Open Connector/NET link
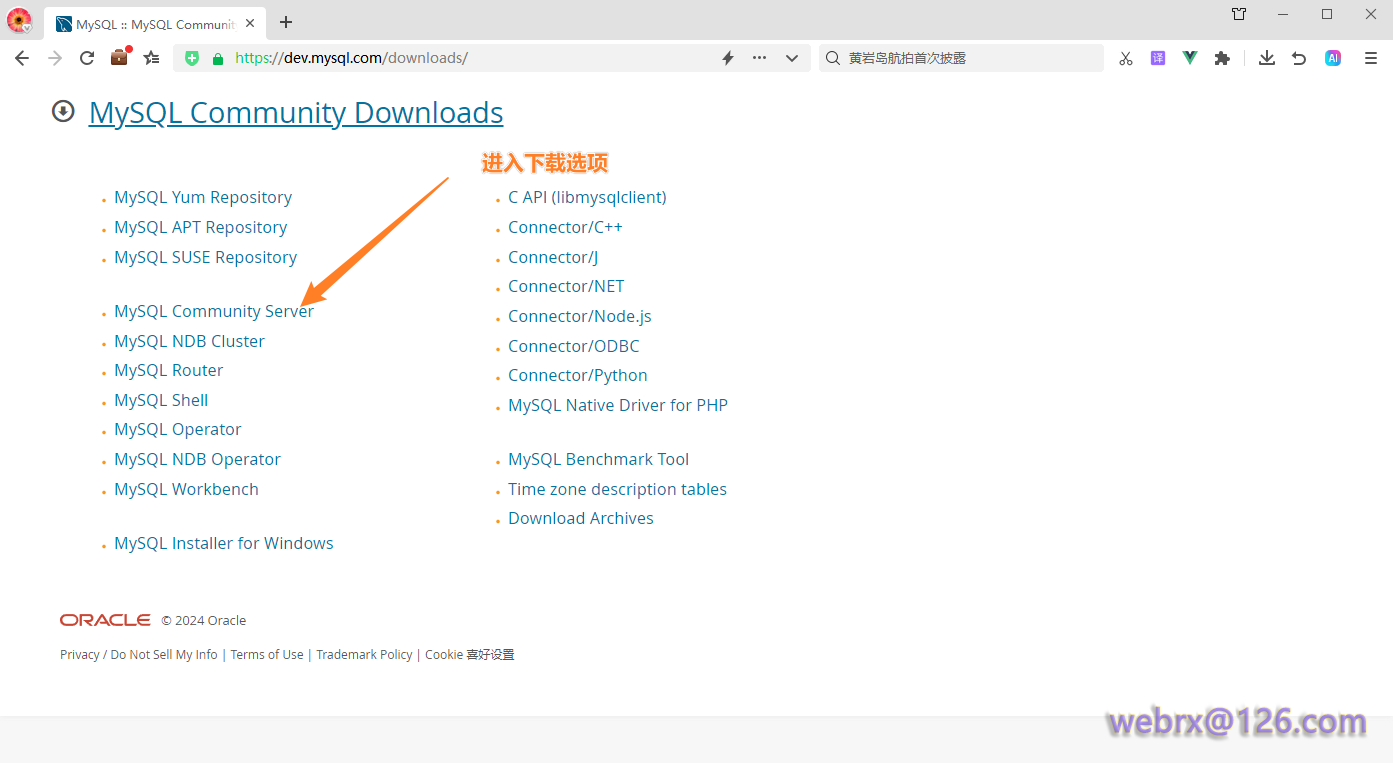Image resolution: width=1393 pixels, height=763 pixels. [566, 287]
